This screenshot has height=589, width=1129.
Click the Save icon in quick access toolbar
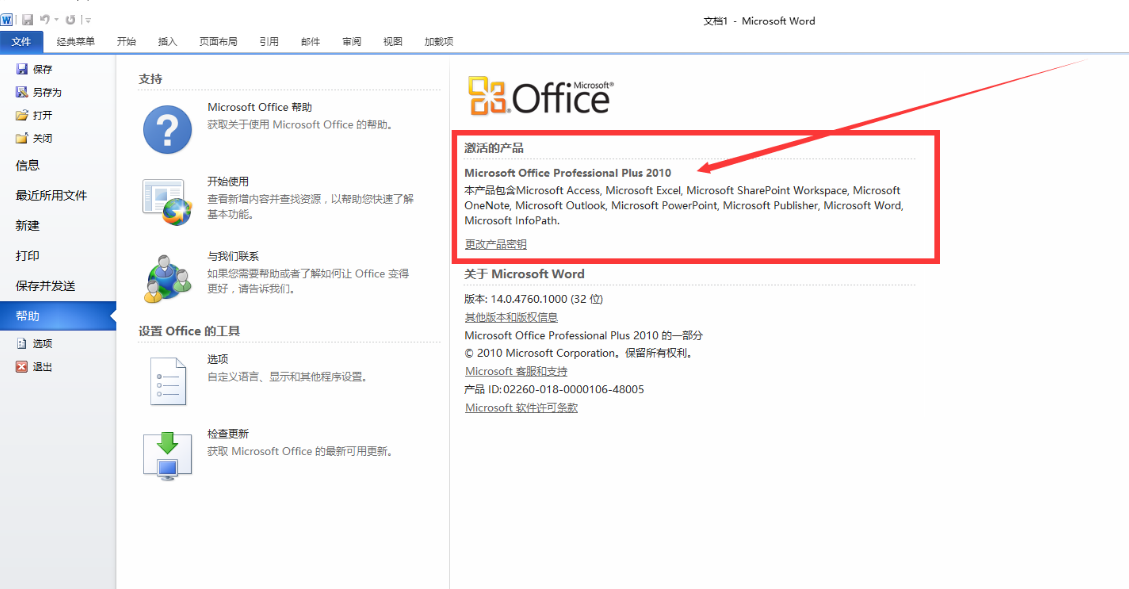coord(27,19)
